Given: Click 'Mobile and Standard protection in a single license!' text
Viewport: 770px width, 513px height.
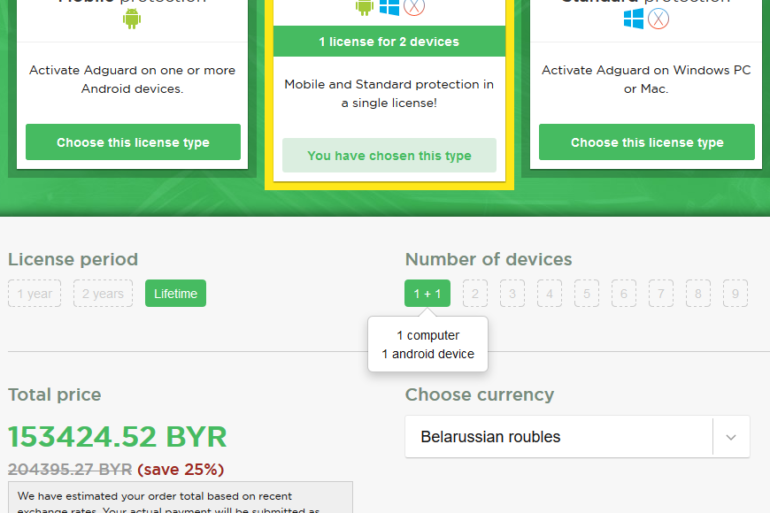Looking at the screenshot, I should [389, 93].
